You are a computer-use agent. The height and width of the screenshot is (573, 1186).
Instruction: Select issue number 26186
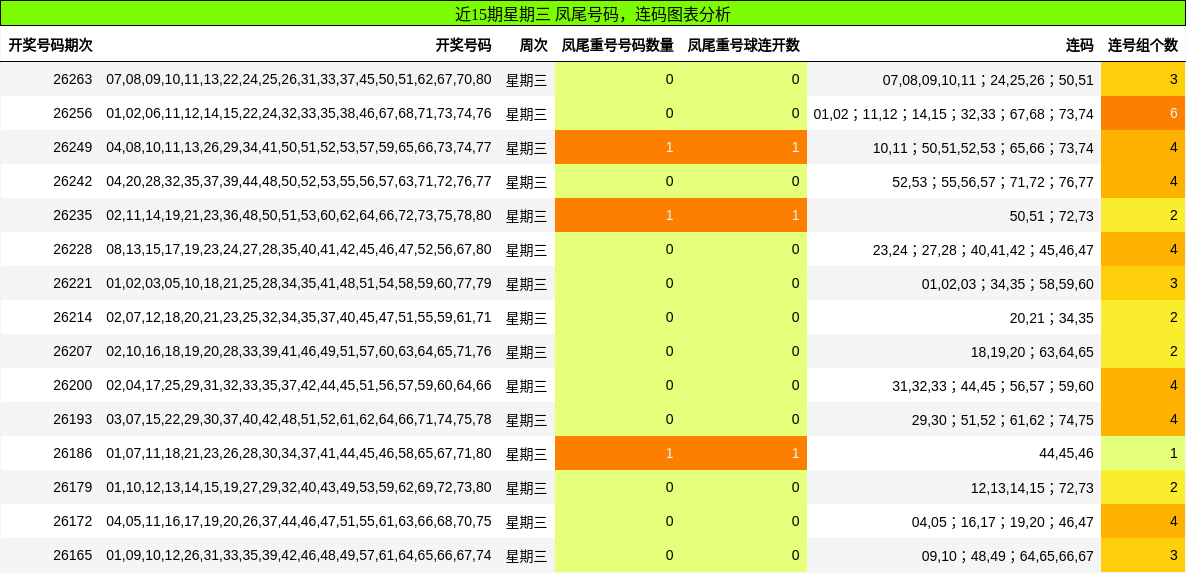73,454
